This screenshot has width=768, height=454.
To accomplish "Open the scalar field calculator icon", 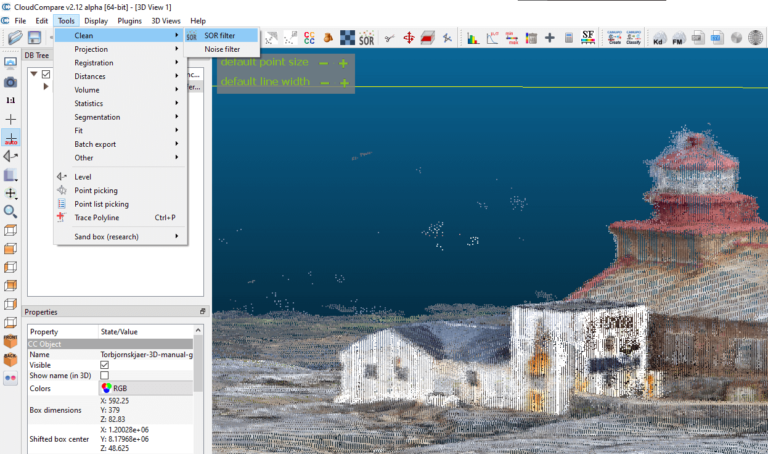I will [x=569, y=38].
